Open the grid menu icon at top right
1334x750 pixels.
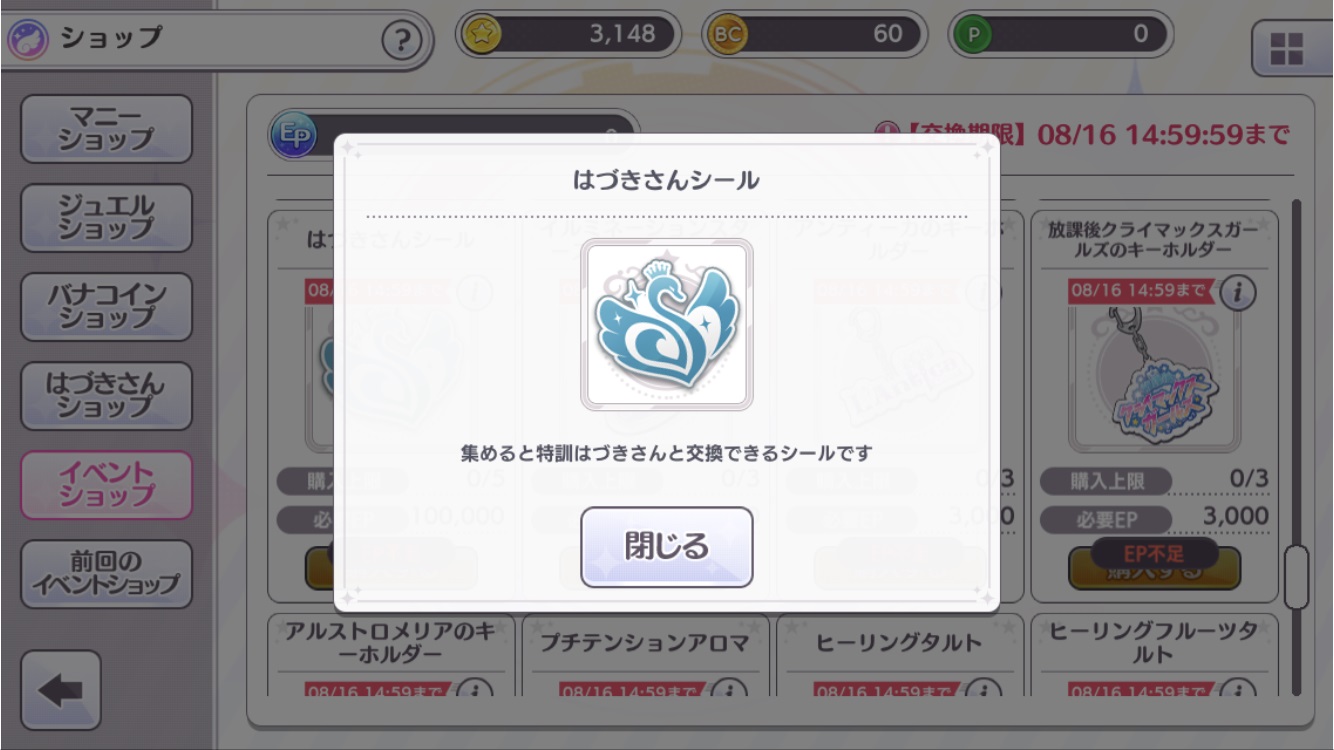click(x=1286, y=48)
